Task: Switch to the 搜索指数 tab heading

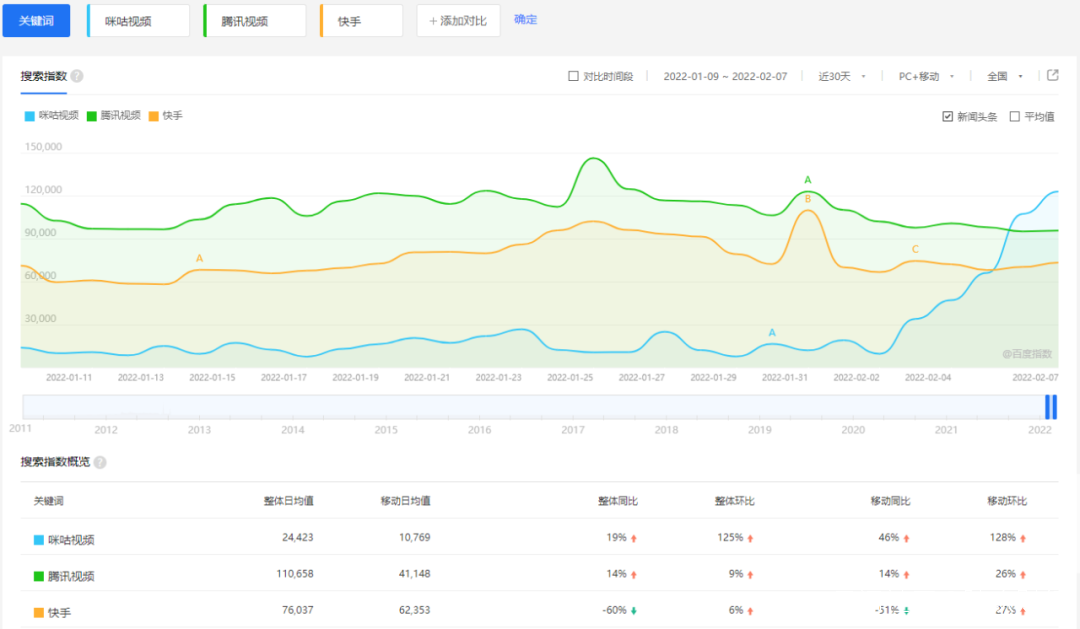Action: click(43, 76)
